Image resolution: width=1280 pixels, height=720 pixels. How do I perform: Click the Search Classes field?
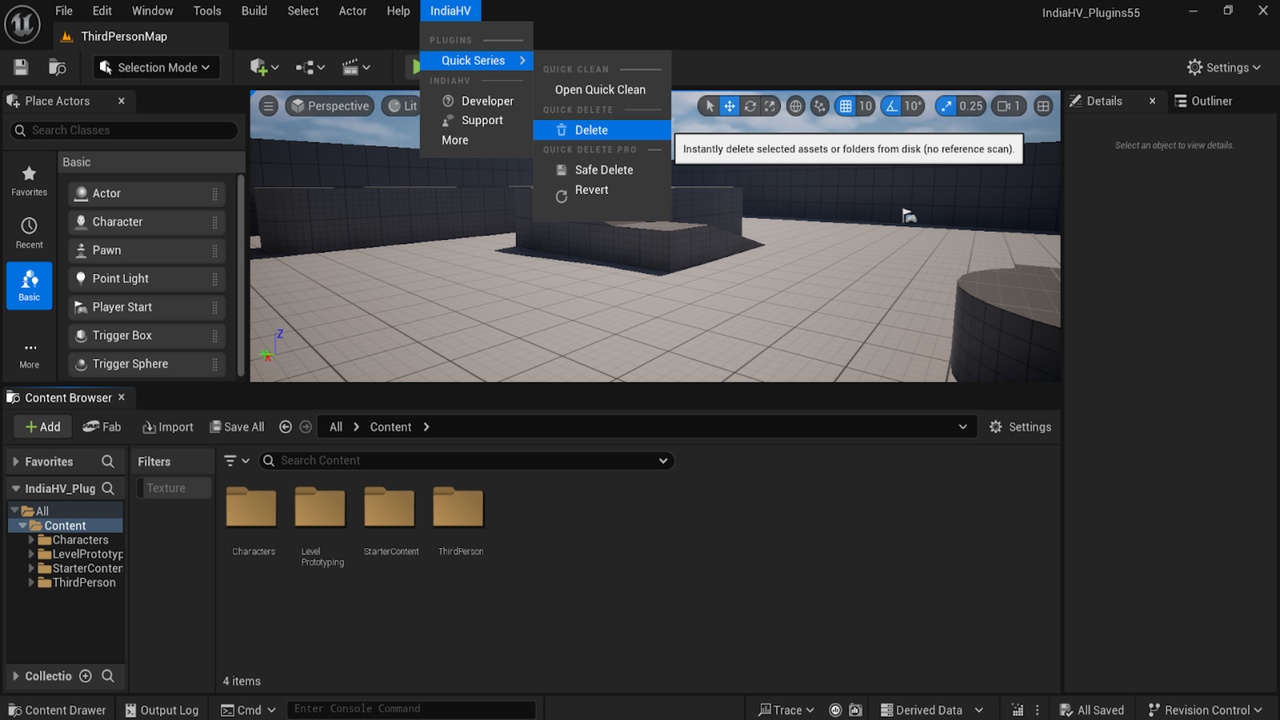pos(125,130)
